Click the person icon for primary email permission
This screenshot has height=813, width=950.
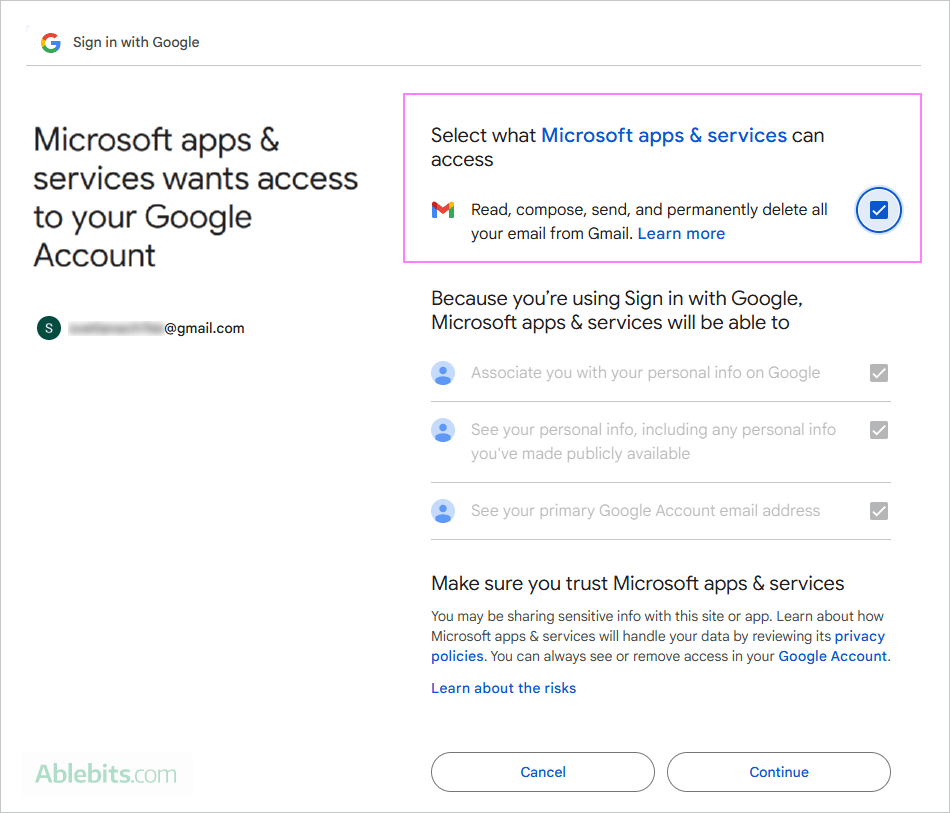click(443, 510)
